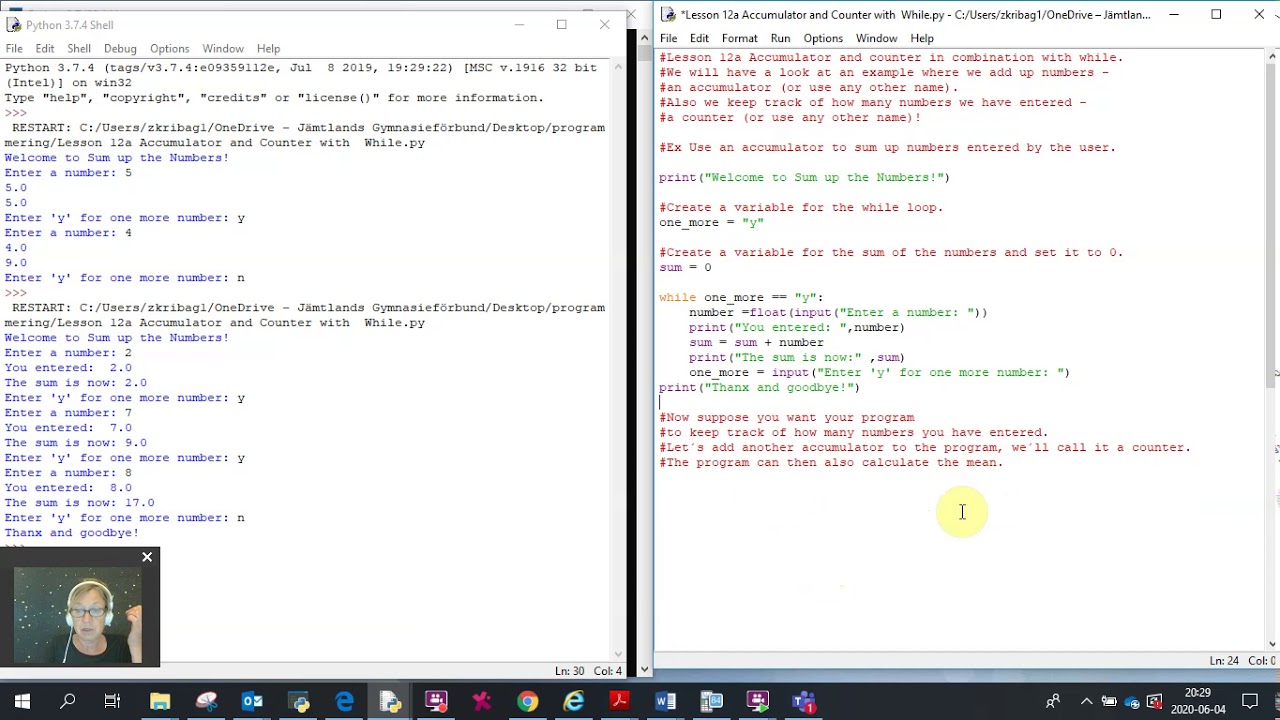Image resolution: width=1280 pixels, height=720 pixels.
Task: Open the People icon in system tray
Action: click(x=1053, y=701)
